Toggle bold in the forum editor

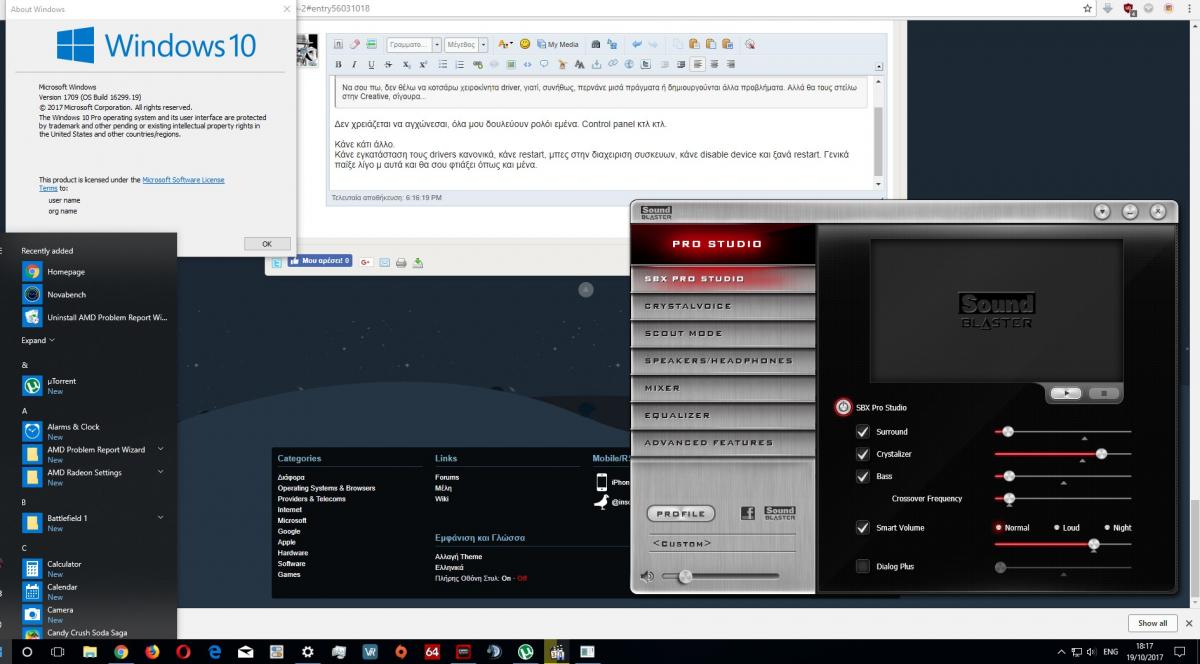(338, 64)
